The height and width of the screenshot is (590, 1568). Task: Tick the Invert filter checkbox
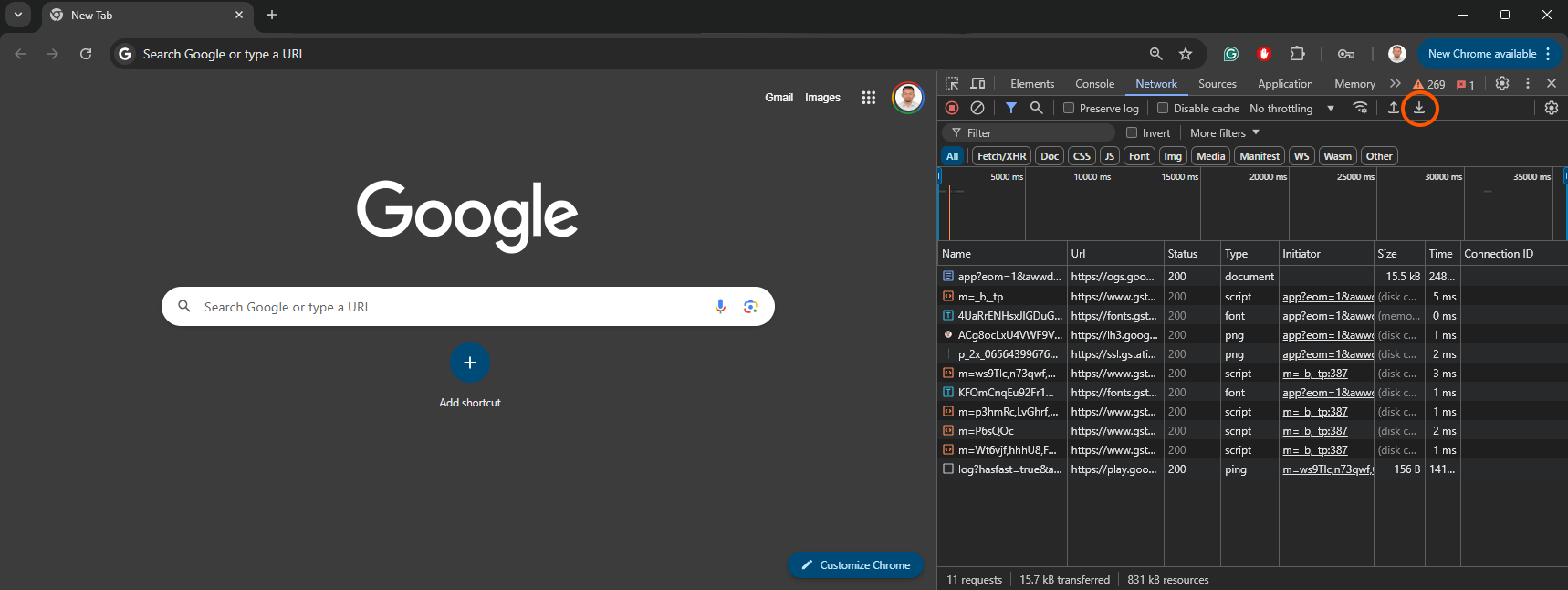click(x=1132, y=132)
